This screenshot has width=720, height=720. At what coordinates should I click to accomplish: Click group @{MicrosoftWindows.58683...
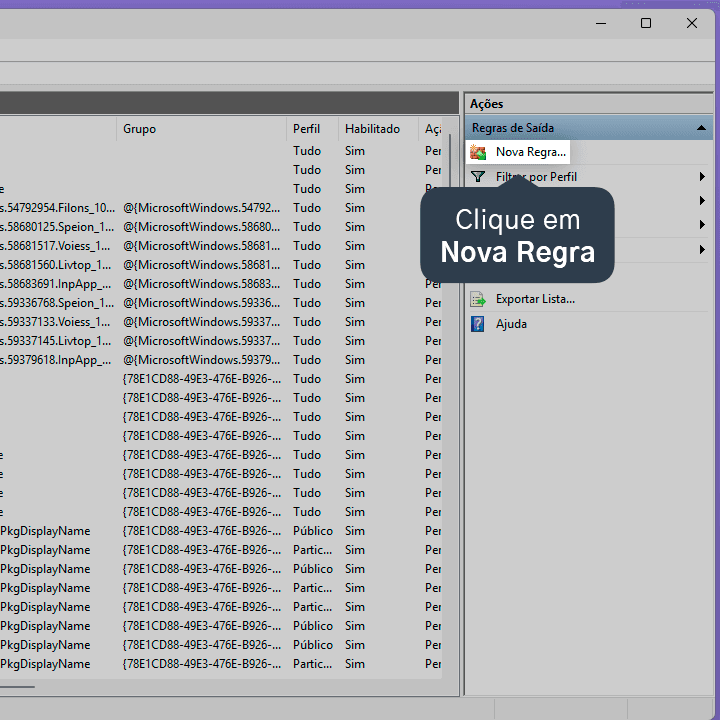point(201,284)
